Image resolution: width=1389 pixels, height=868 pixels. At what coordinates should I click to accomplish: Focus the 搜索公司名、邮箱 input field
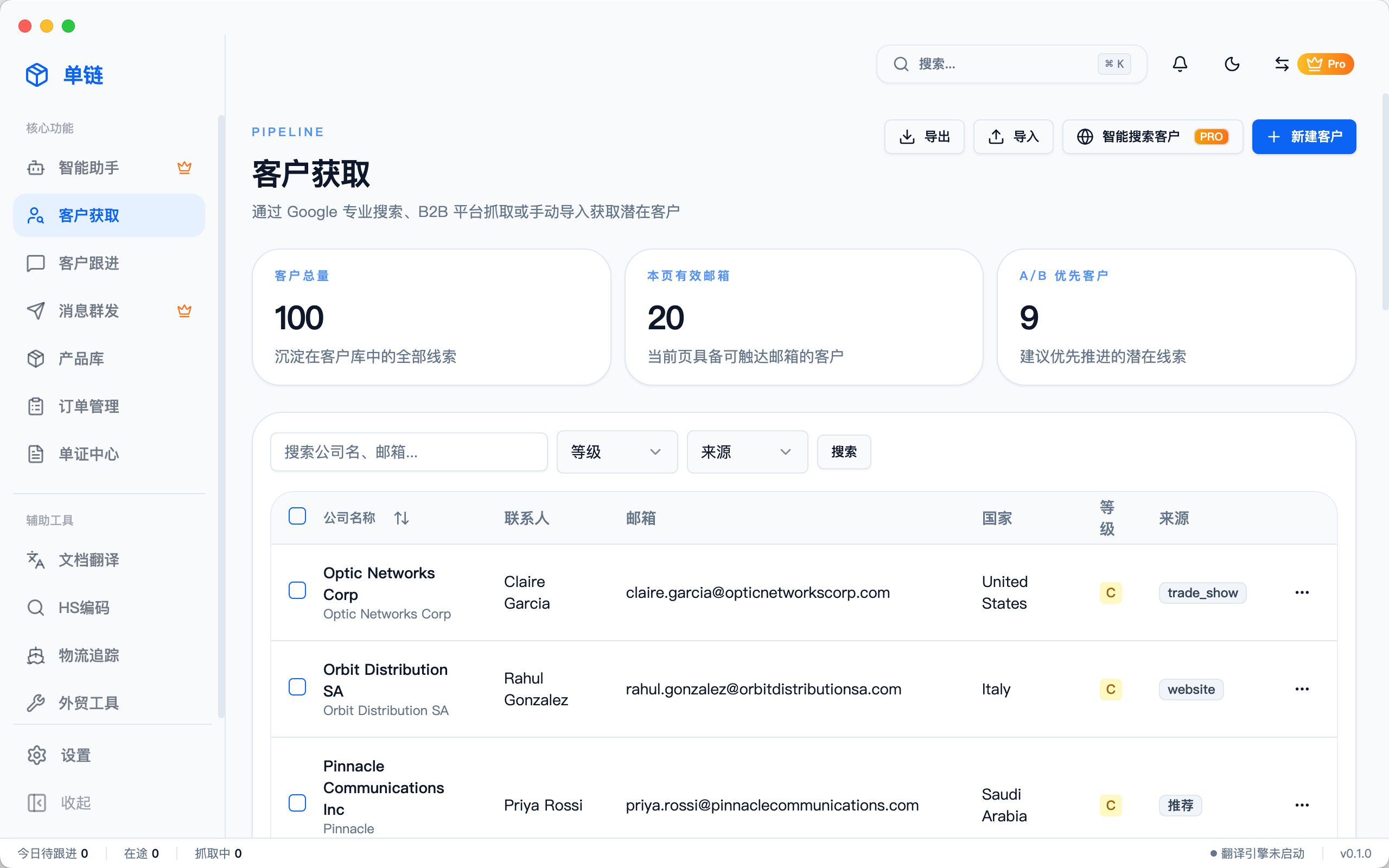408,452
